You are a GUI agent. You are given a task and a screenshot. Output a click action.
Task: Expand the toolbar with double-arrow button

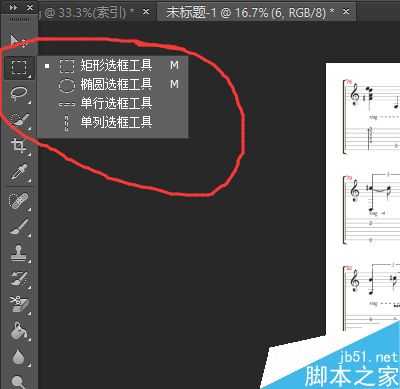point(13,7)
